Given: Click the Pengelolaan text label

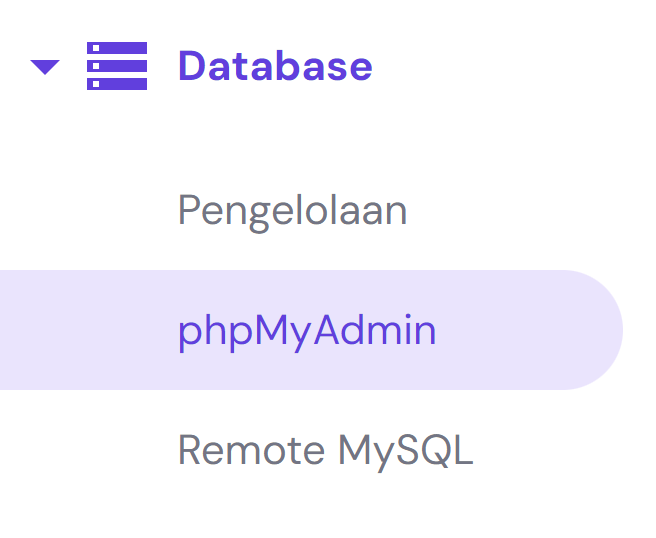Looking at the screenshot, I should (x=292, y=211).
